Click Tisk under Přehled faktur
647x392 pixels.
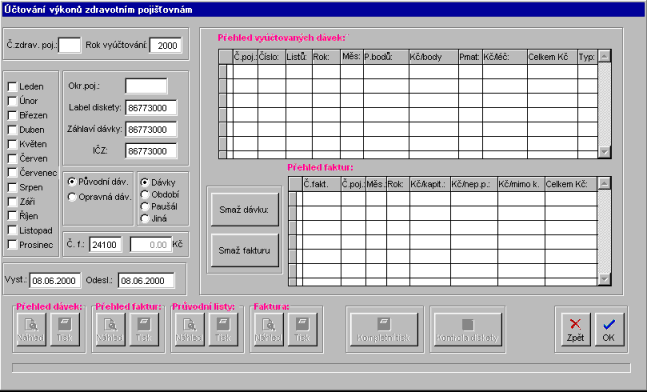[x=144, y=329]
